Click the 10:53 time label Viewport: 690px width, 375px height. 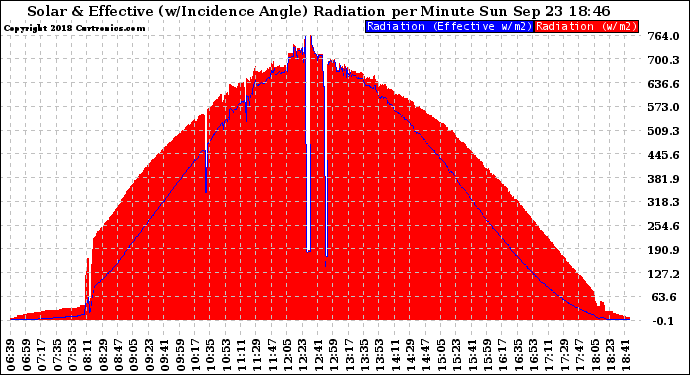[x=226, y=355]
